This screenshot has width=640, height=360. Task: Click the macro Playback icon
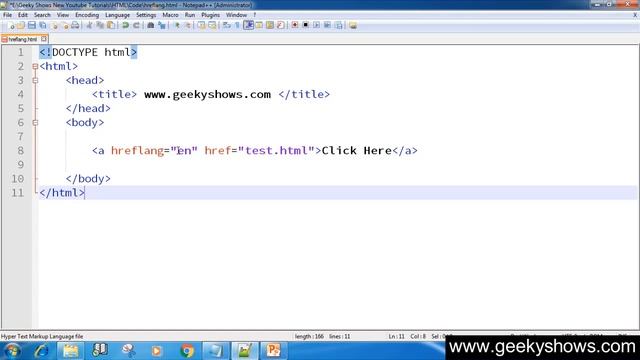coord(316,25)
